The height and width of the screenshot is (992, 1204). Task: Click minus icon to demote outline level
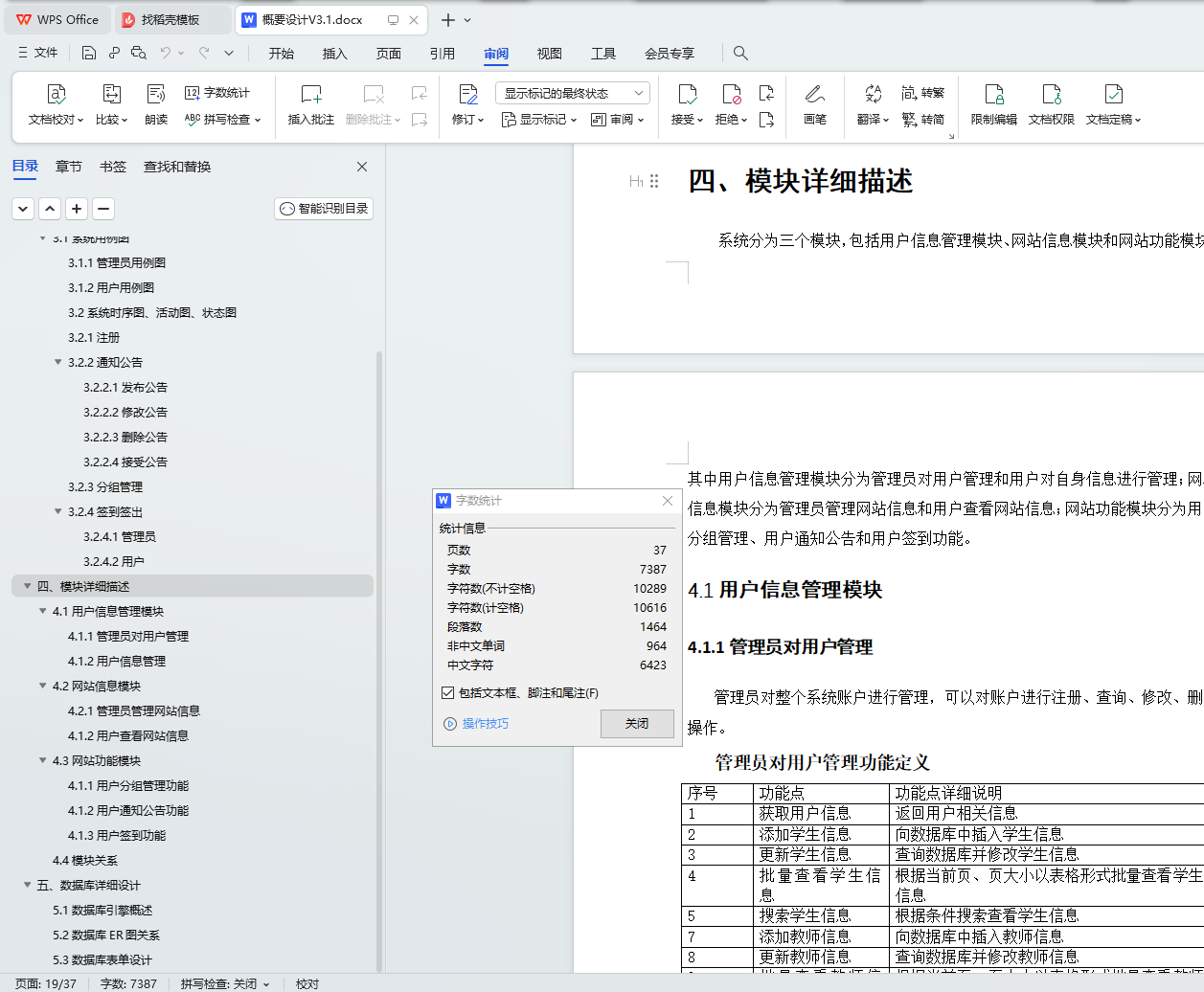coord(103,208)
